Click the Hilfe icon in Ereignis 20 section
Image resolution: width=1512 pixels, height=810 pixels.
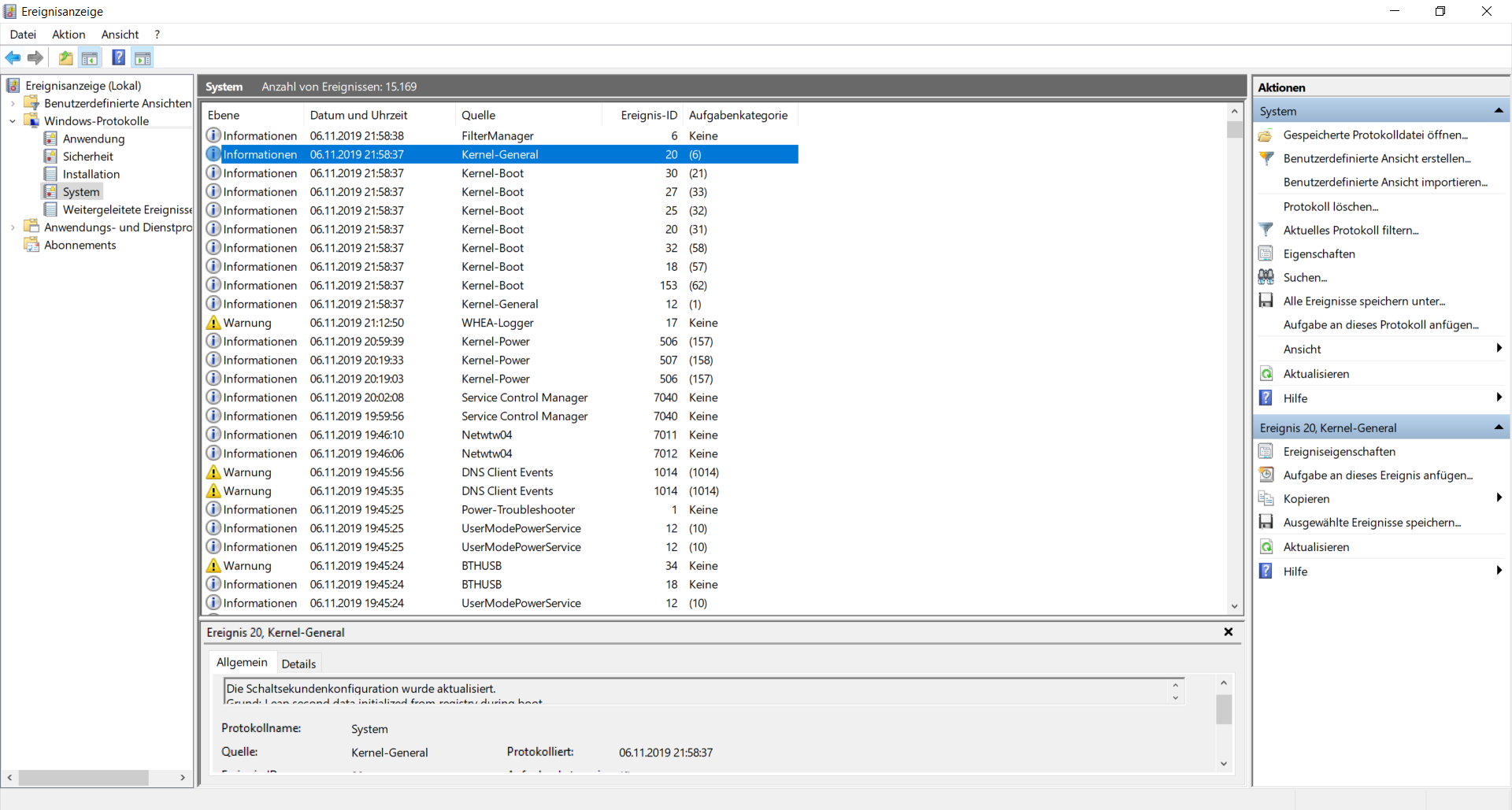(1266, 571)
